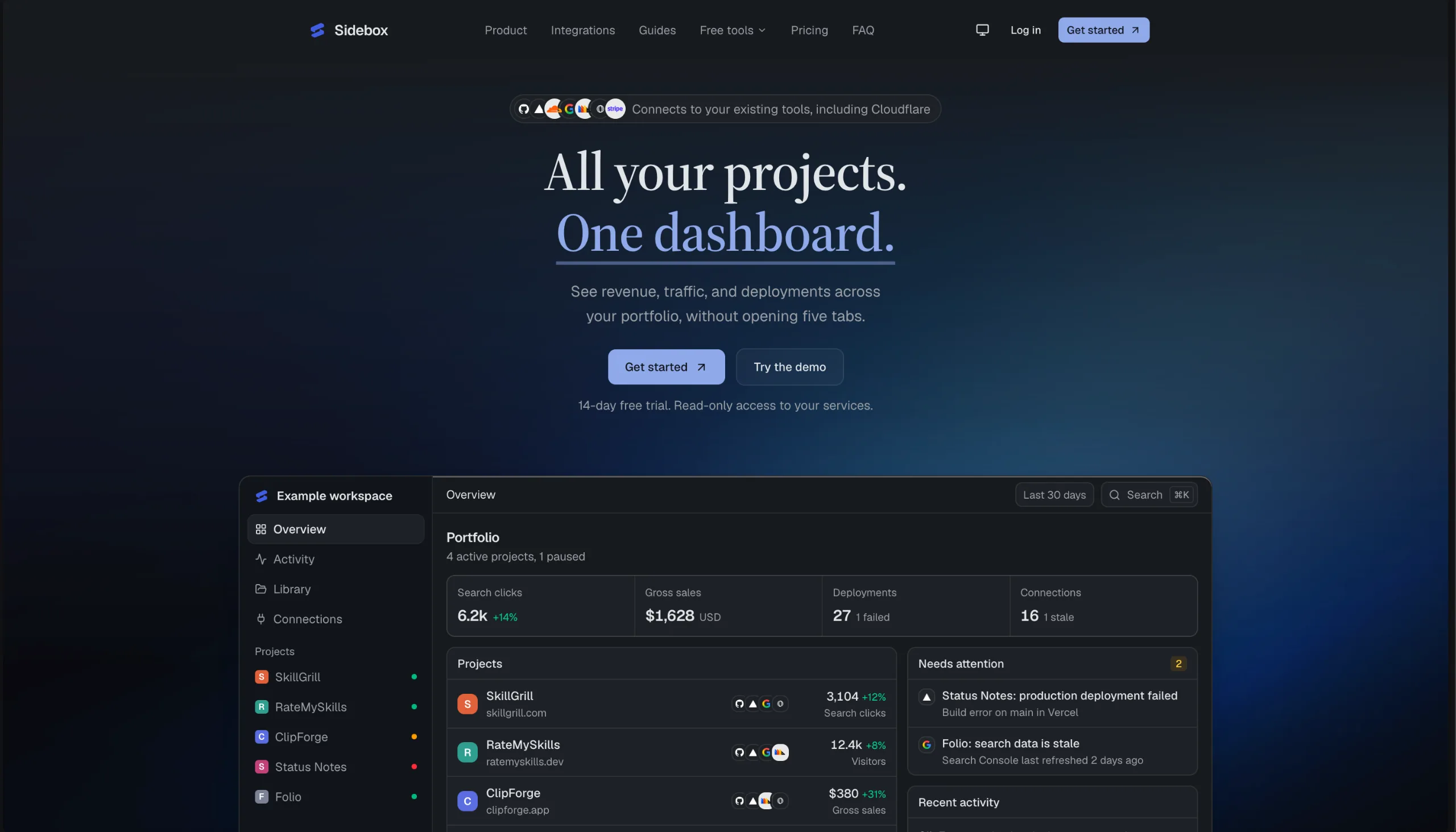Click the Sidebox logo icon in header

(x=318, y=30)
